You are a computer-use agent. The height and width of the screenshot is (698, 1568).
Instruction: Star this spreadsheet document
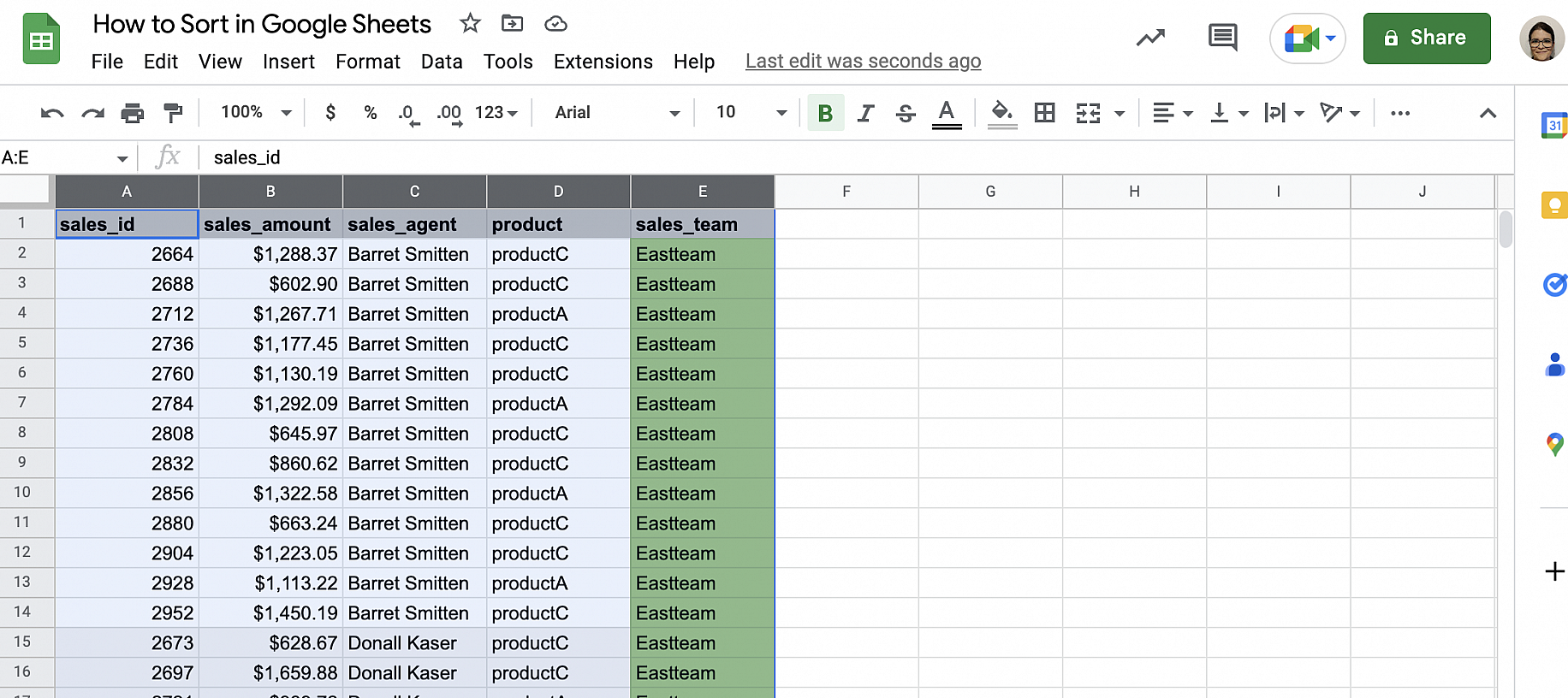470,23
